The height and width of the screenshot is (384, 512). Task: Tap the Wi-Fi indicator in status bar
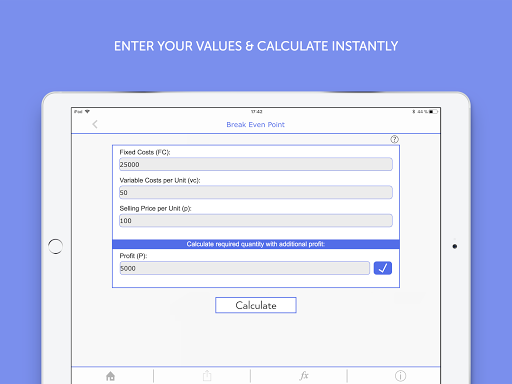coord(87,112)
